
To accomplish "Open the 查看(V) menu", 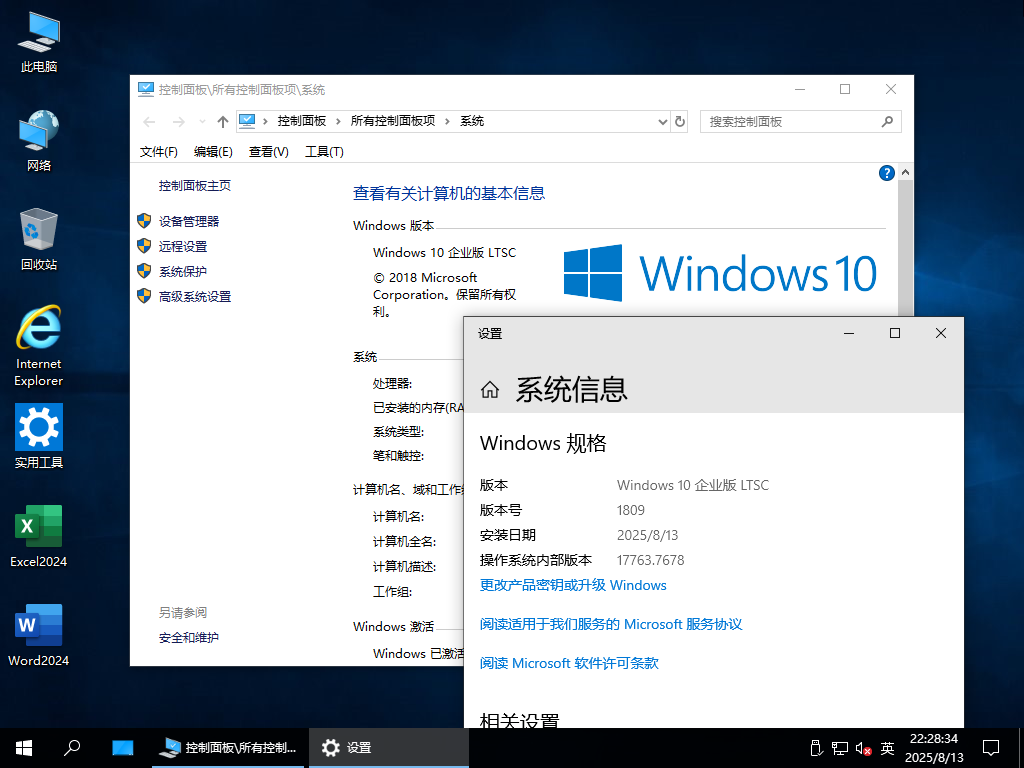I will click(268, 152).
